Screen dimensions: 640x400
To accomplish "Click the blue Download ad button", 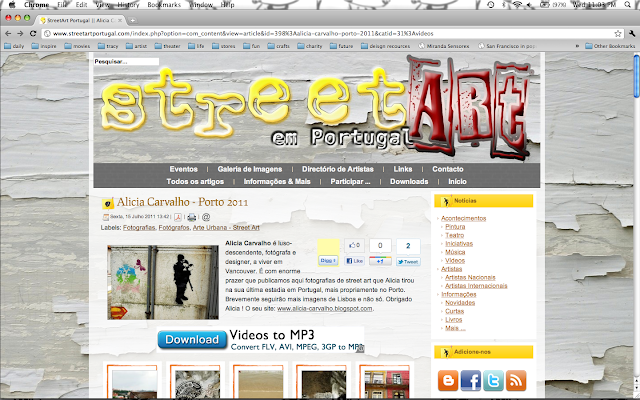I will pos(192,340).
